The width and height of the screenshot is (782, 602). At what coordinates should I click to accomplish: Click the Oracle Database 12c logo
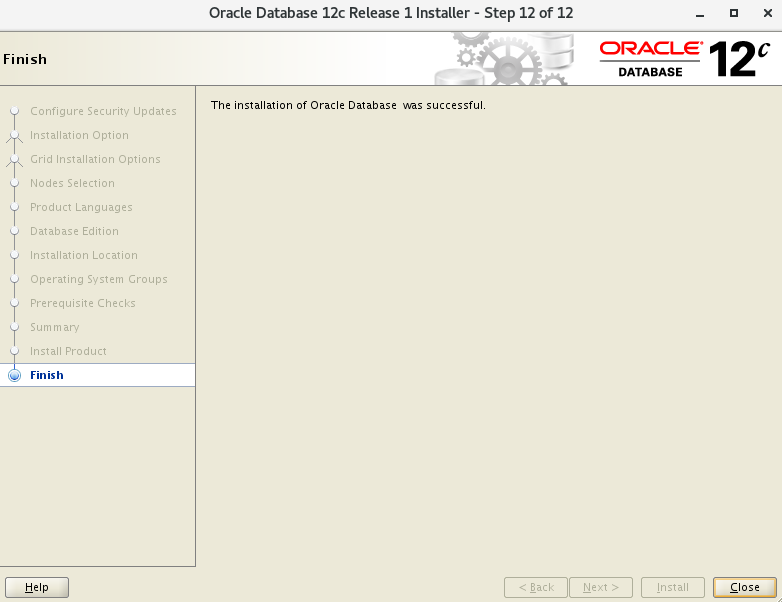685,59
